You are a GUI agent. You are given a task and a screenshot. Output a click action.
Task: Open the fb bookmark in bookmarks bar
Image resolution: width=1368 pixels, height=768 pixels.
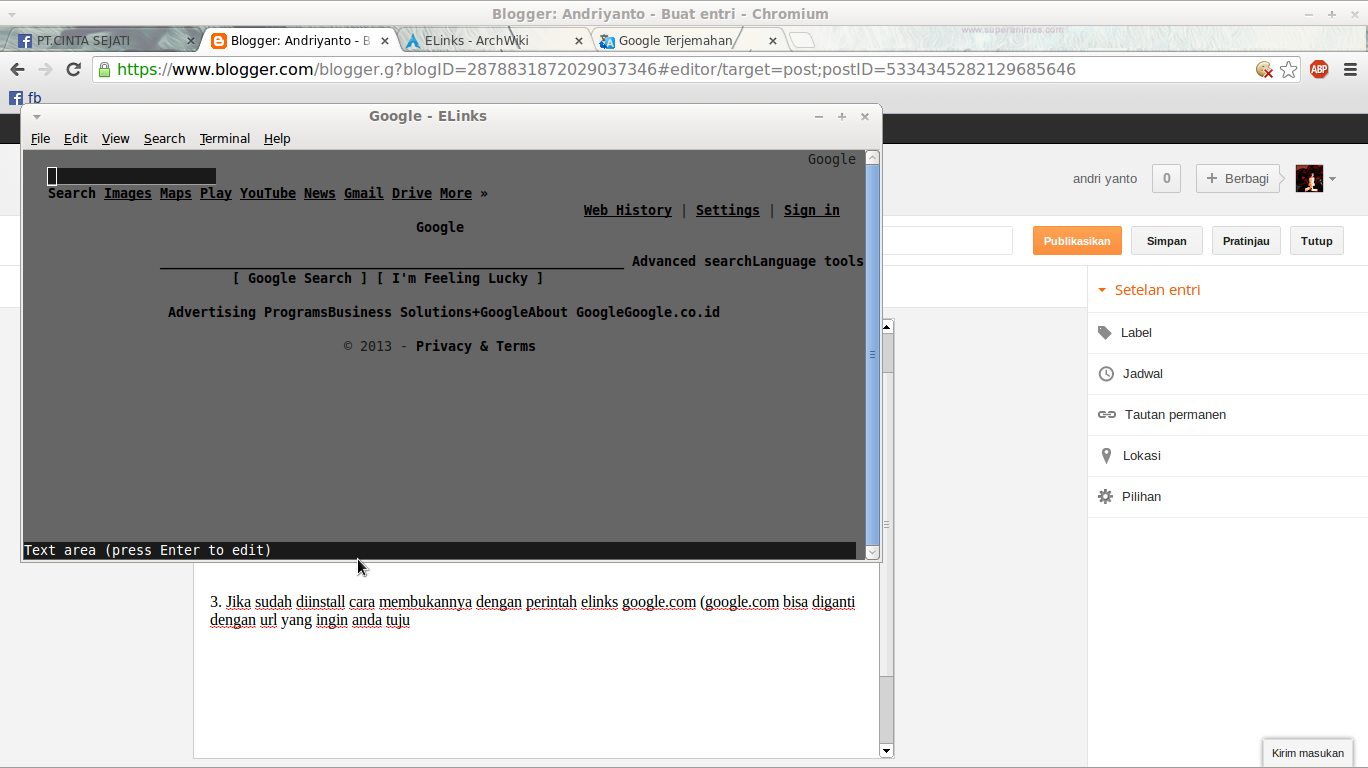pyautogui.click(x=25, y=97)
